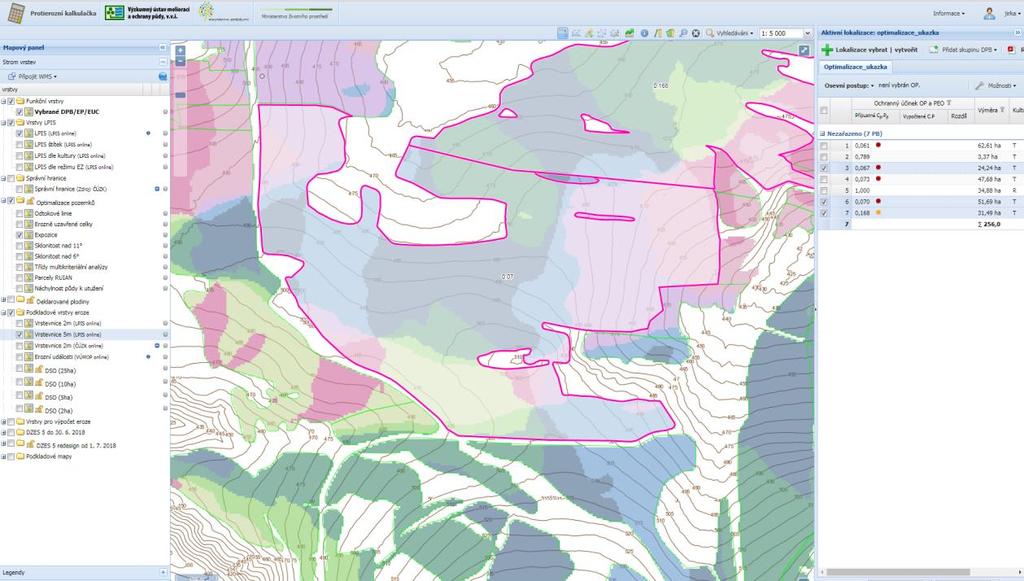Check table row 1 checkbox (62,61 ha)

pos(824,146)
